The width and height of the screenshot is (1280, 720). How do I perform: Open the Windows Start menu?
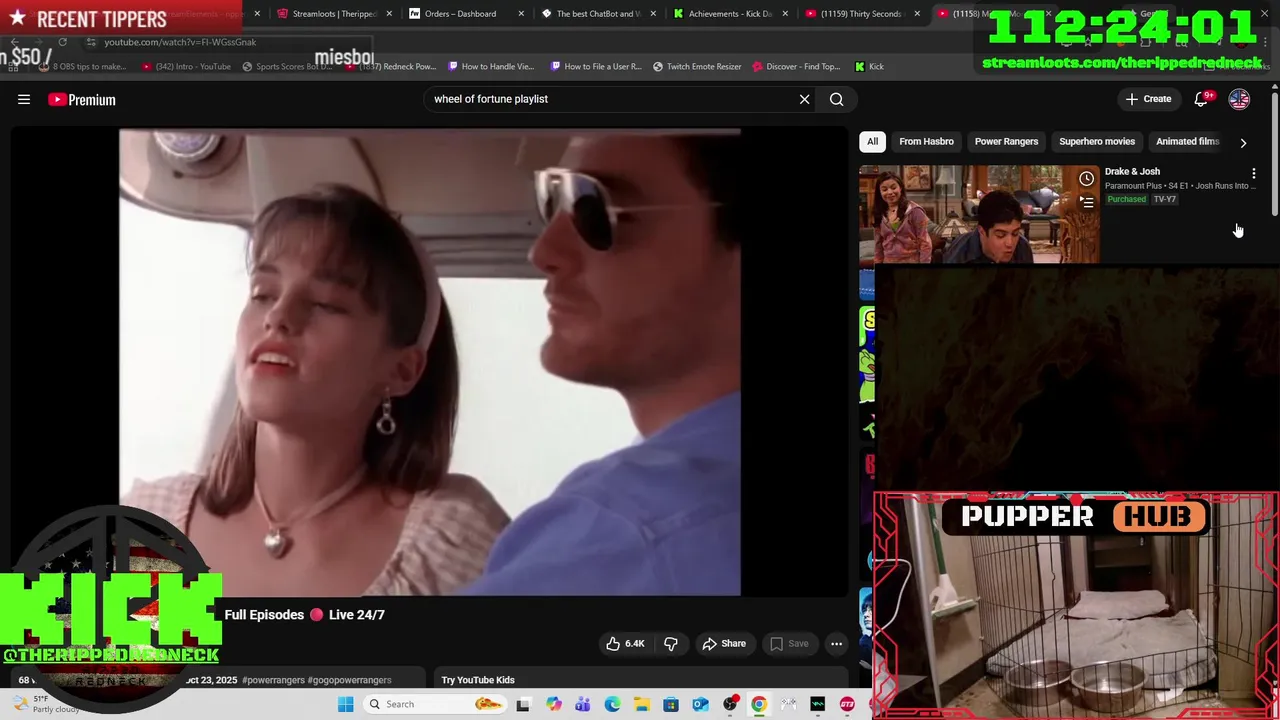pyautogui.click(x=345, y=704)
